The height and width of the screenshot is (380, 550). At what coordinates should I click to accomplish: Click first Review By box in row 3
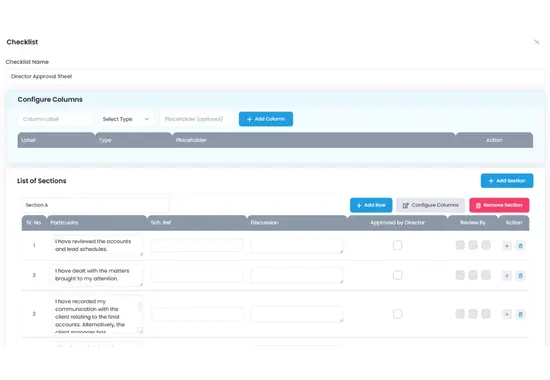pos(460,314)
